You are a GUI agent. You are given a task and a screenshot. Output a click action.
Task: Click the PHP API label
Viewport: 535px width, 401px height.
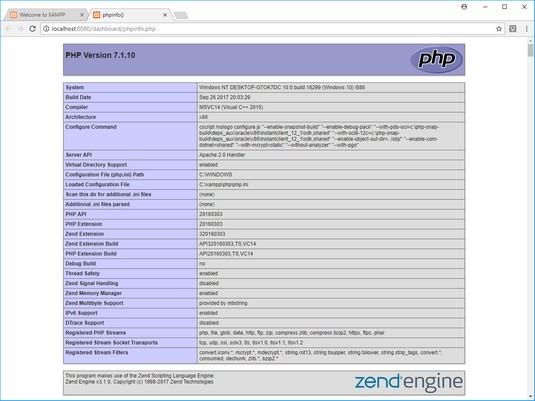pyautogui.click(x=76, y=214)
